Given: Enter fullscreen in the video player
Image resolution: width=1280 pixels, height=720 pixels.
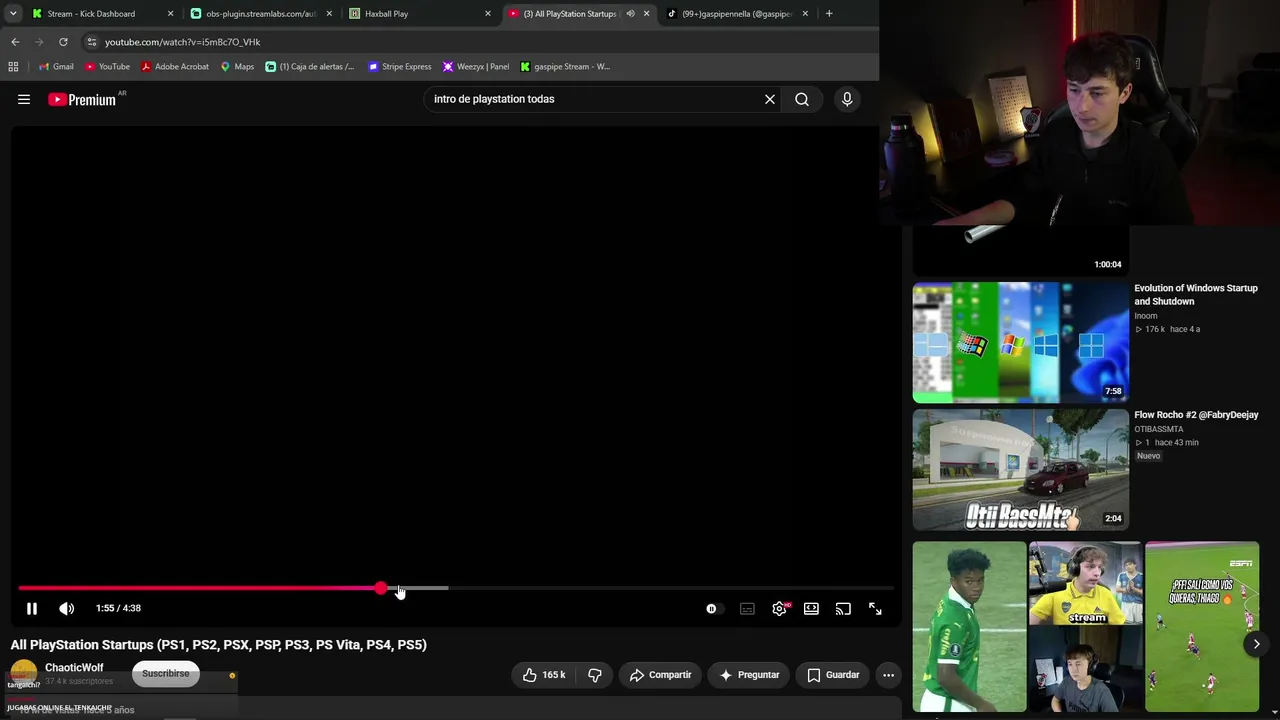Looking at the screenshot, I should [875, 608].
